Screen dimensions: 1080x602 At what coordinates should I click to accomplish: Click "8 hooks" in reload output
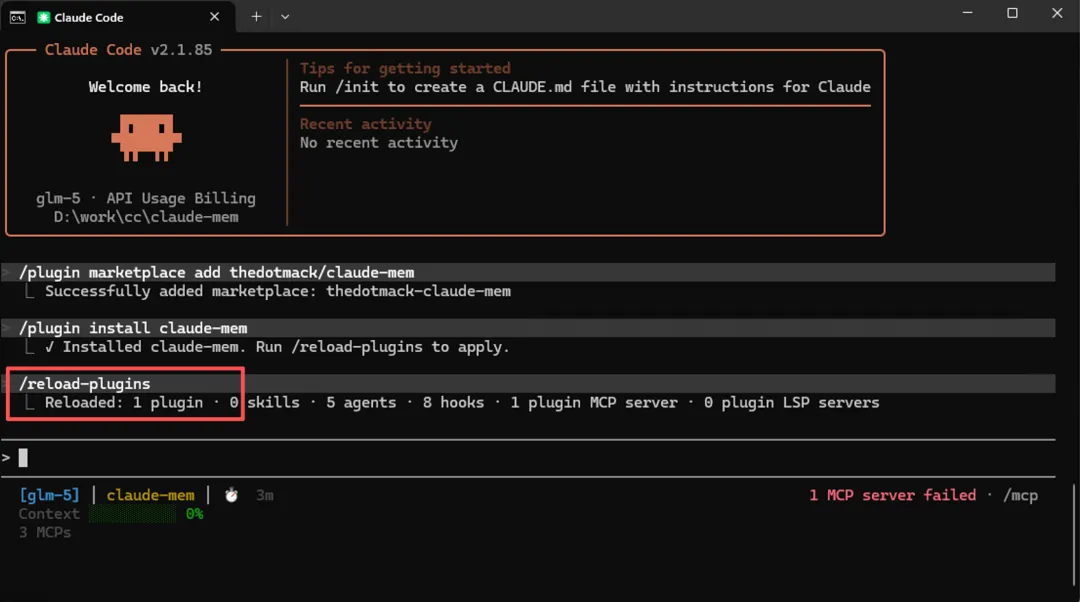453,403
